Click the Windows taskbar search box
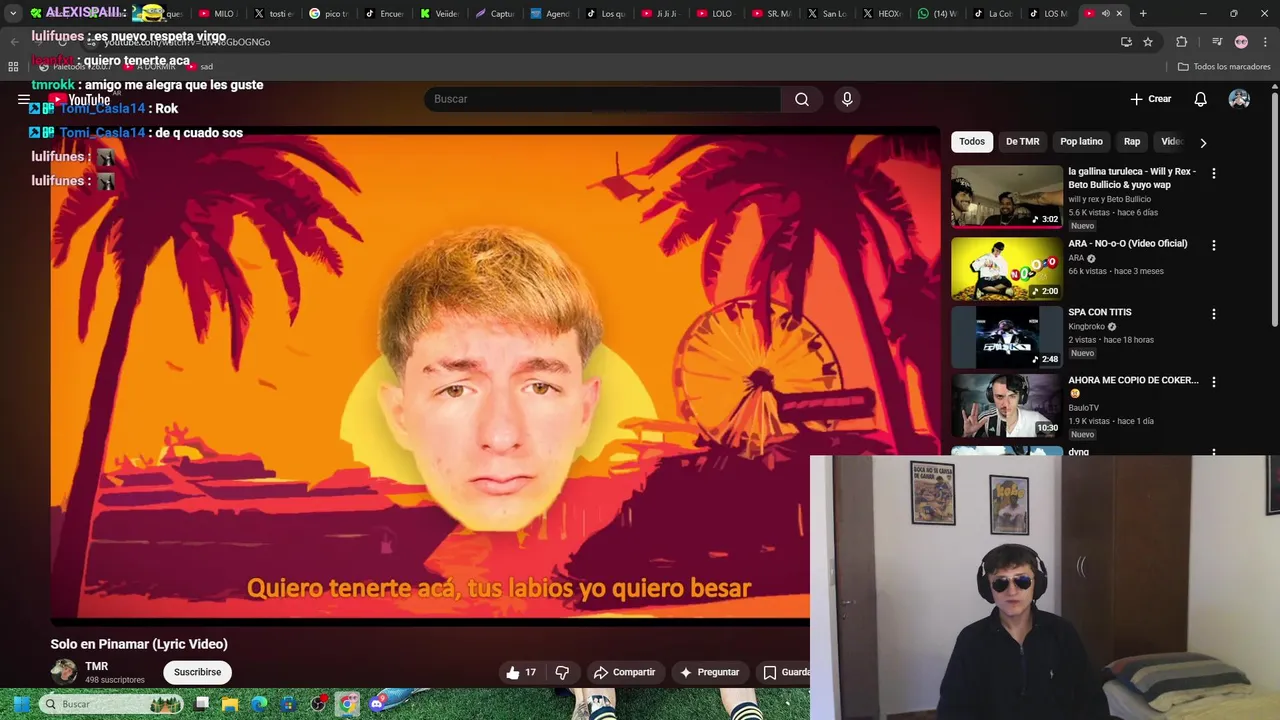1280x720 pixels. [112, 704]
